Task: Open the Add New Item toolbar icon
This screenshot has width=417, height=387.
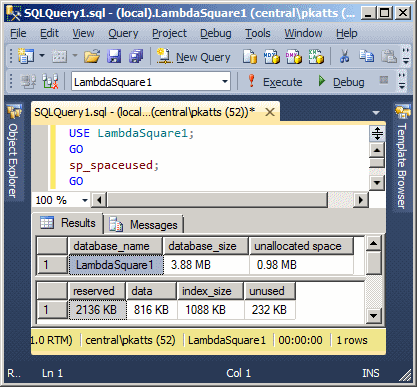Action: (x=59, y=56)
